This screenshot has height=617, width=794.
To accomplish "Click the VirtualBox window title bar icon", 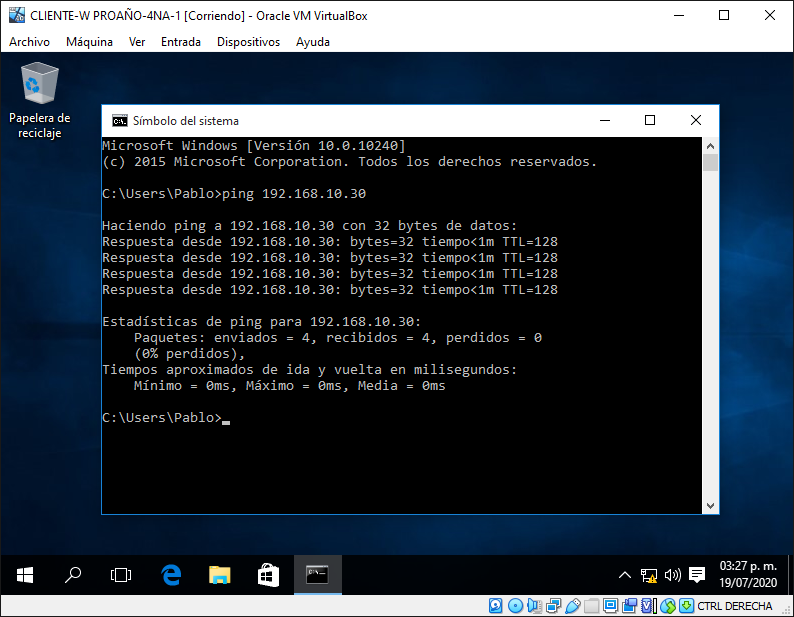I will [x=17, y=15].
